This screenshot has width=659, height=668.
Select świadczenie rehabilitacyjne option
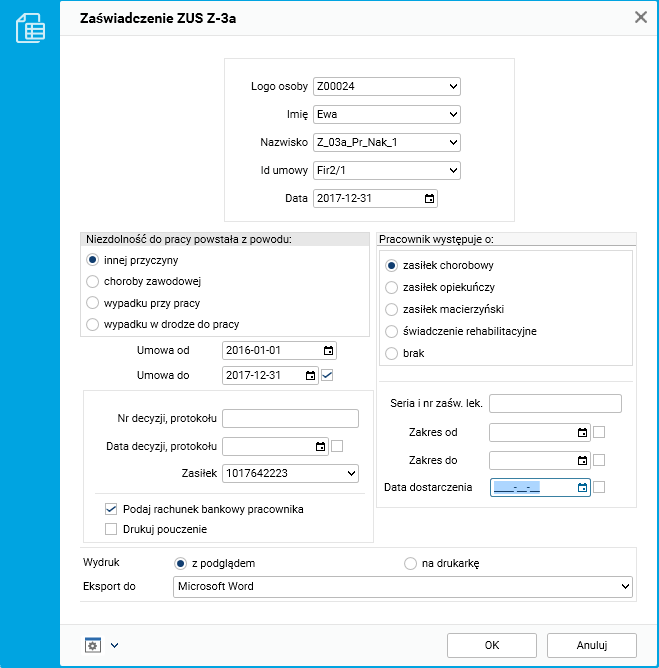point(391,331)
